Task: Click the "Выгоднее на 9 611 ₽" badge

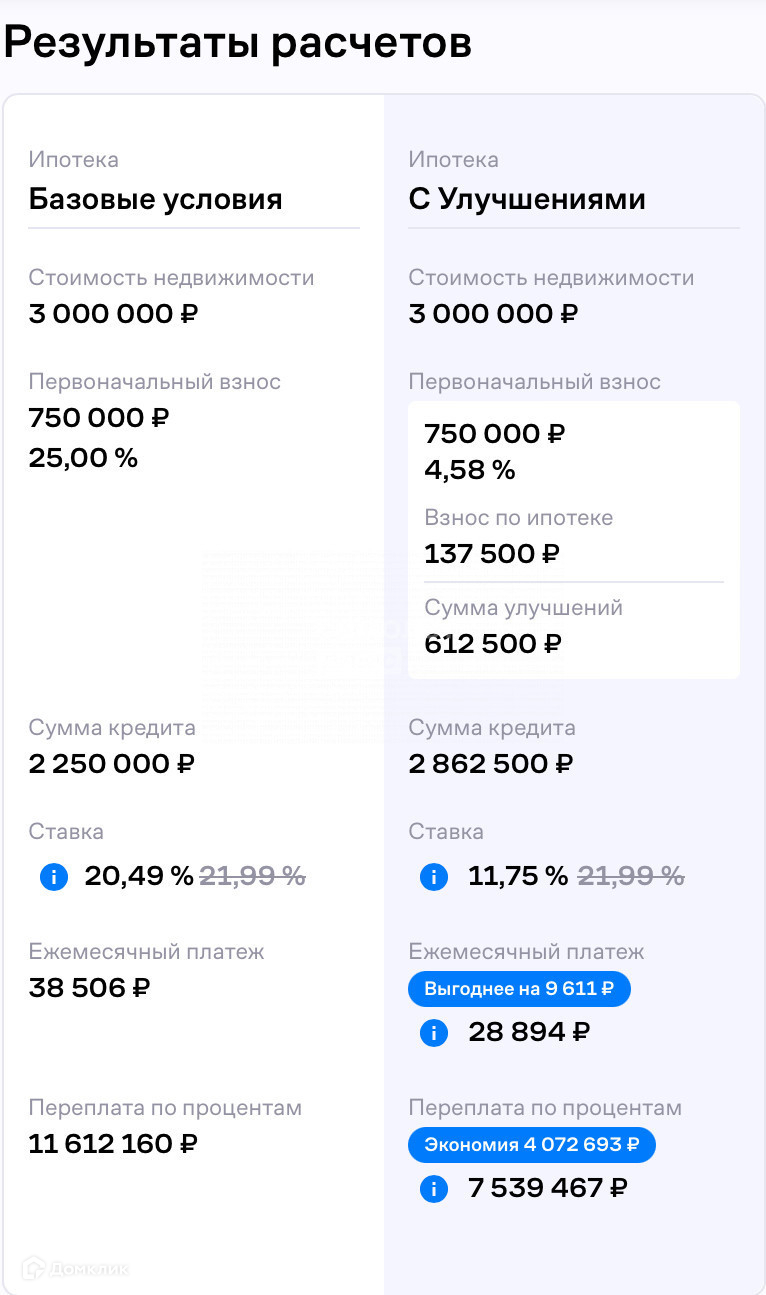Action: 519,989
